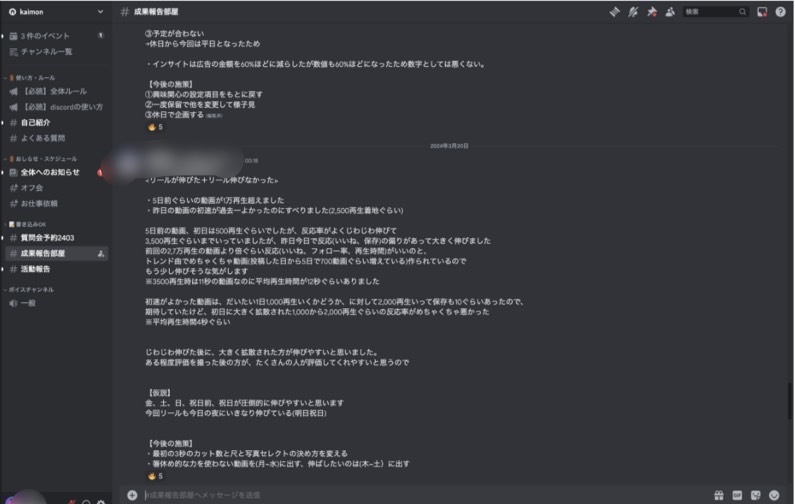Open the gift icon in message bar
The image size is (795, 504).
(719, 495)
